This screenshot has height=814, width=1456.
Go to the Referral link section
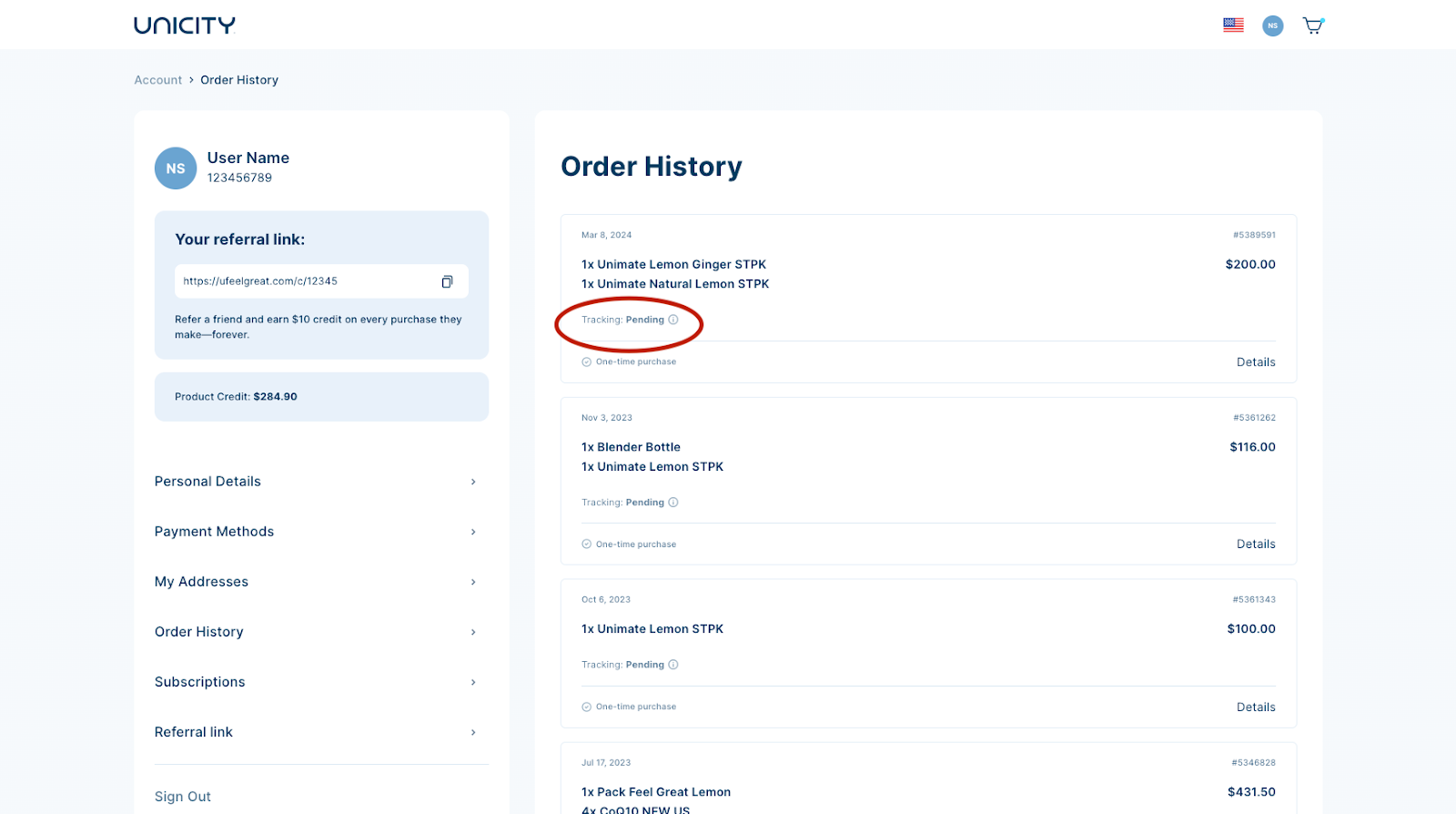(194, 732)
